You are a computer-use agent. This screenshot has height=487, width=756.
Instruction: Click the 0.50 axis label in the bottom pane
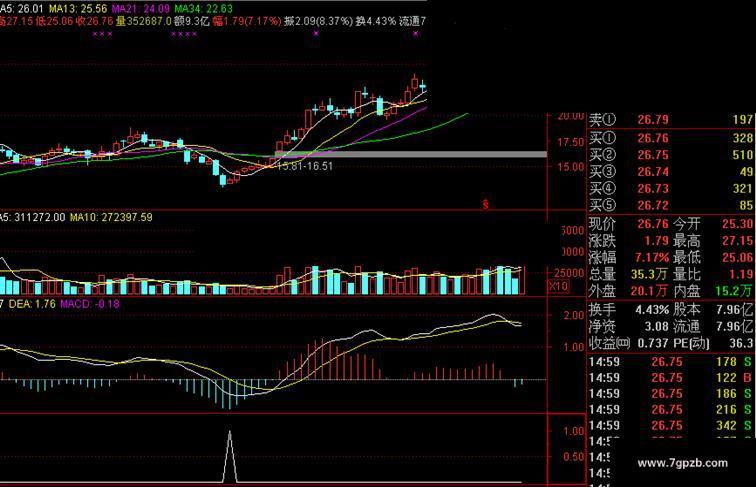click(x=574, y=457)
